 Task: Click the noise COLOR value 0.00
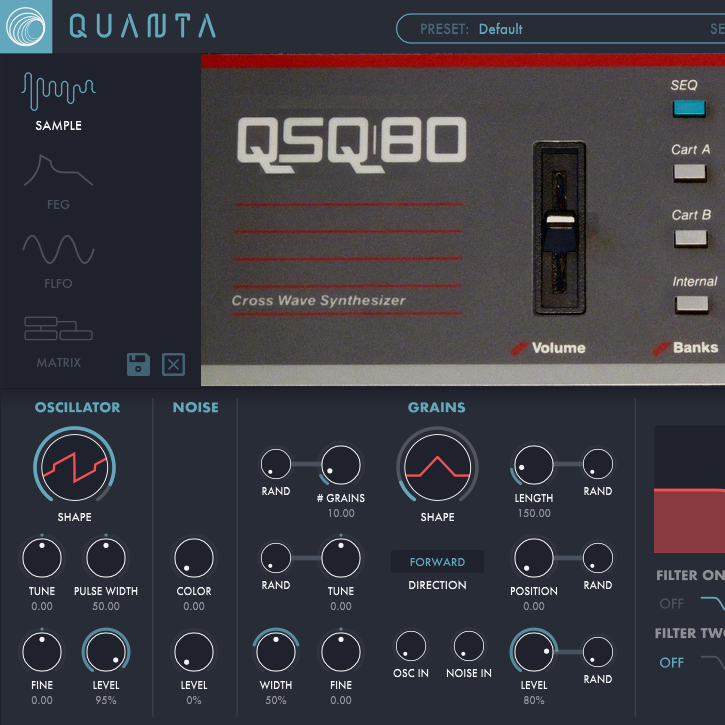click(x=194, y=606)
